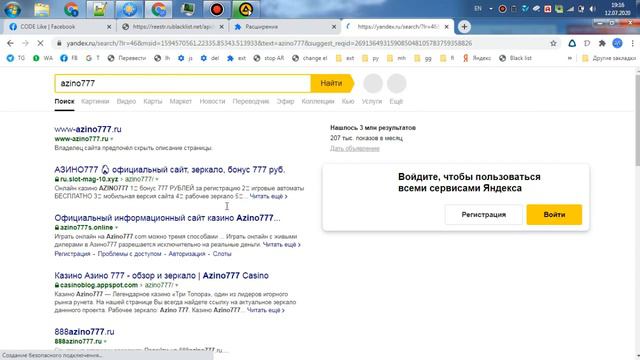
Task: Open a new browser tab
Action: pos(464,27)
